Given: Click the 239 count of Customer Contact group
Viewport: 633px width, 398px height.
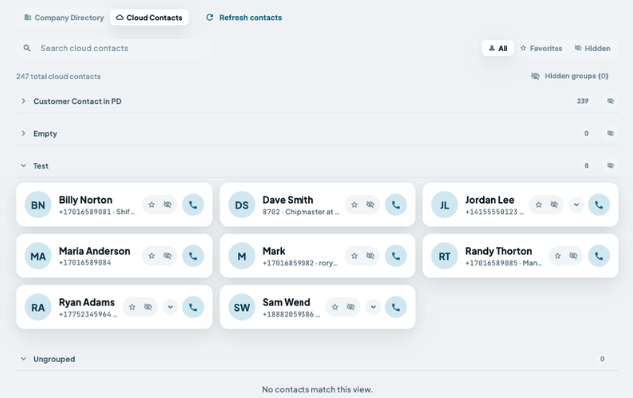Looking at the screenshot, I should coord(583,101).
